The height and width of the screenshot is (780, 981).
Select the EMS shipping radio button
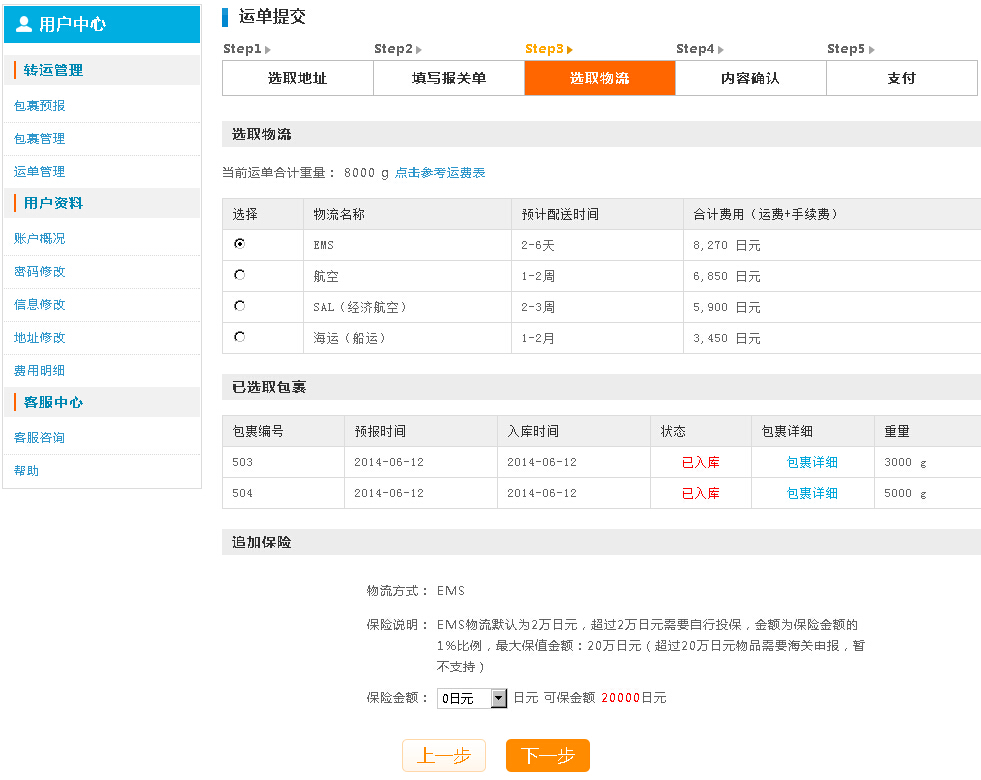pyautogui.click(x=239, y=243)
